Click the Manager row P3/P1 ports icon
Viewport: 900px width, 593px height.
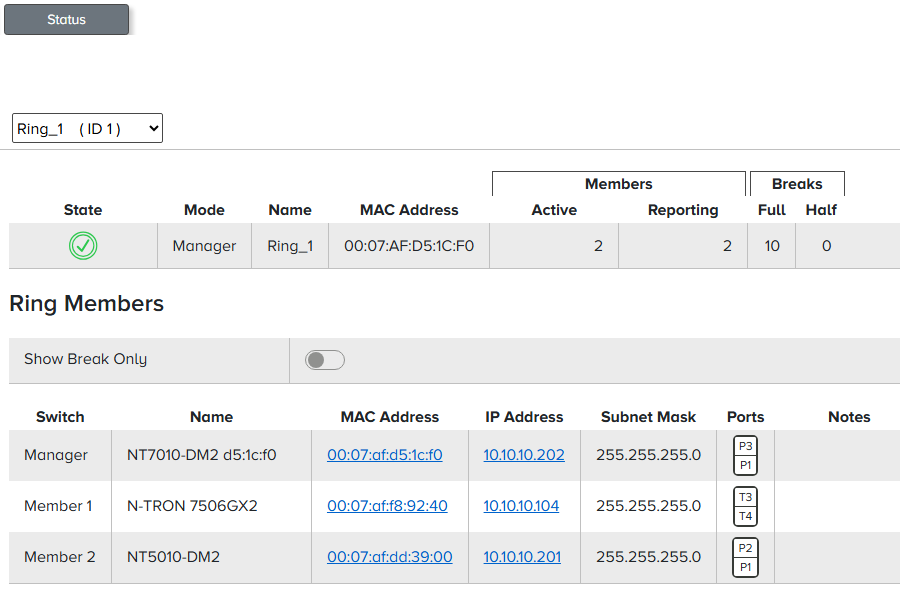coord(746,455)
